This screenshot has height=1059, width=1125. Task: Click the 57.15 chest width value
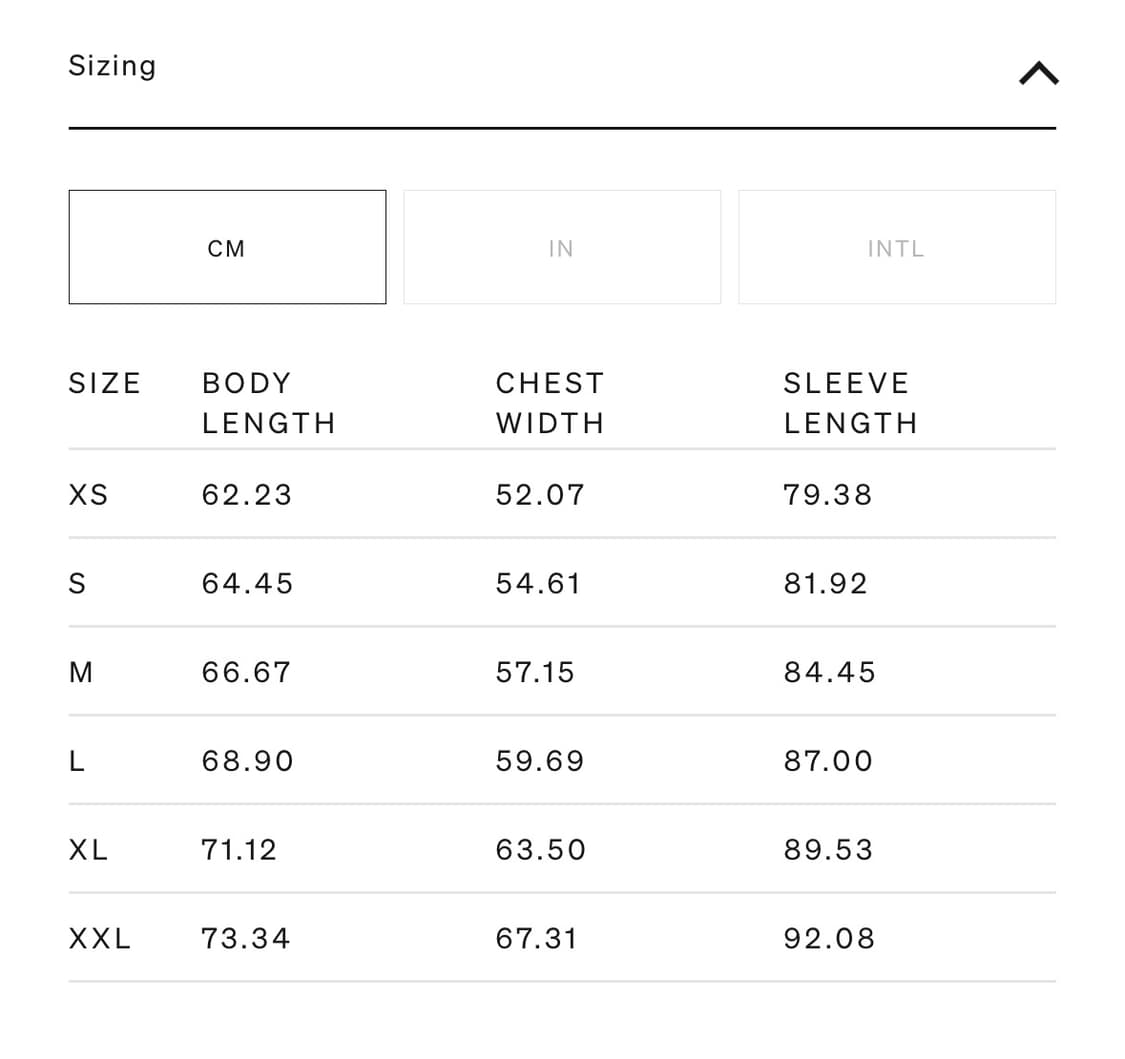click(x=535, y=673)
